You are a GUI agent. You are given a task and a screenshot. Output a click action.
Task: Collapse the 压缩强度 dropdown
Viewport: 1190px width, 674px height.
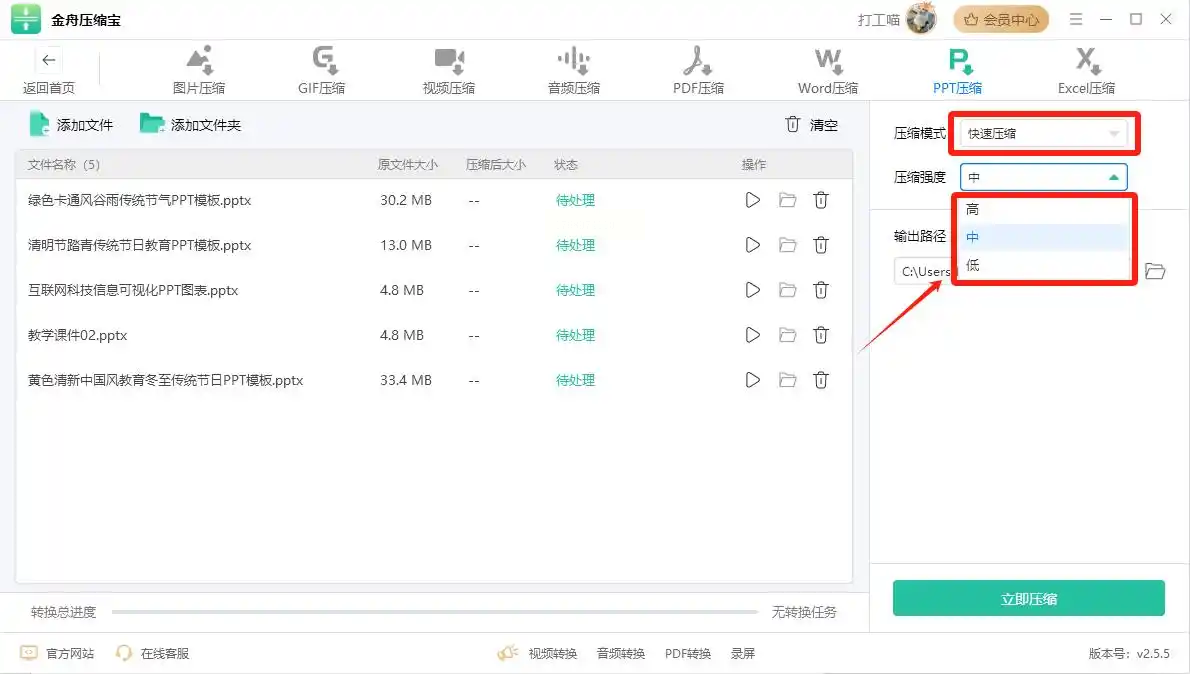(1044, 178)
